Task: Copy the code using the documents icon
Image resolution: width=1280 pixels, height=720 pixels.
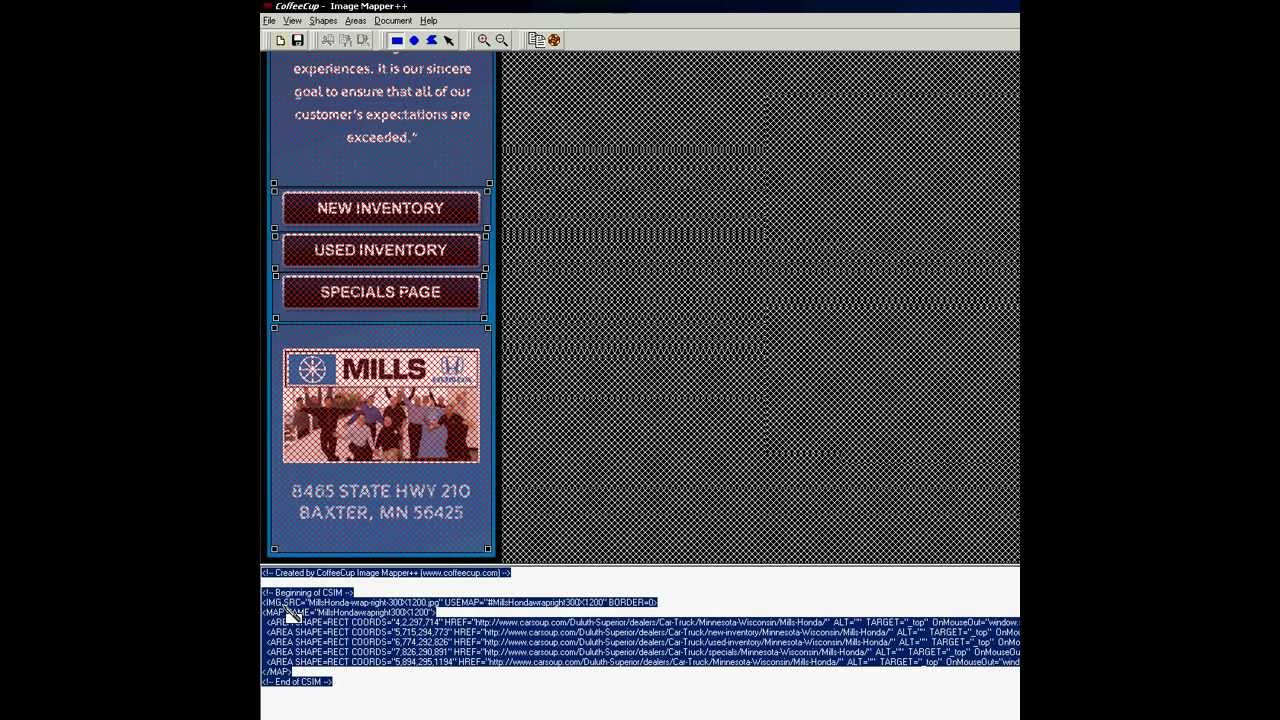Action: (x=536, y=40)
